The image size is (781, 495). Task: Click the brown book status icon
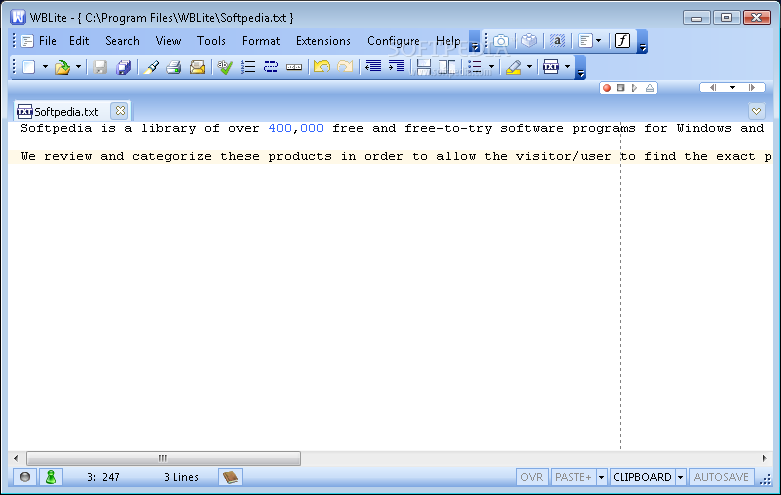(x=230, y=477)
